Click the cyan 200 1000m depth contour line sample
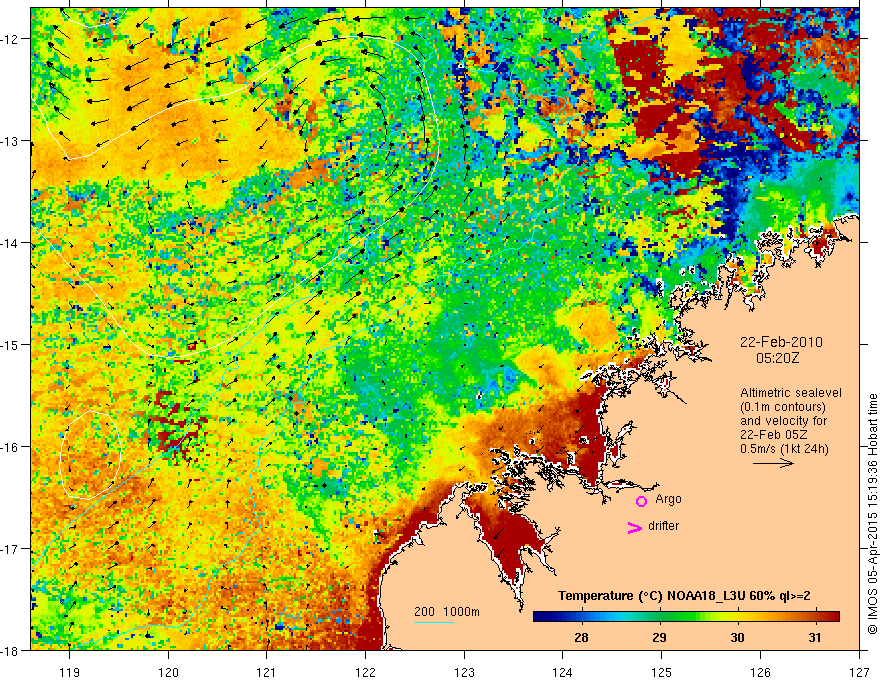880x680 pixels. pos(434,622)
